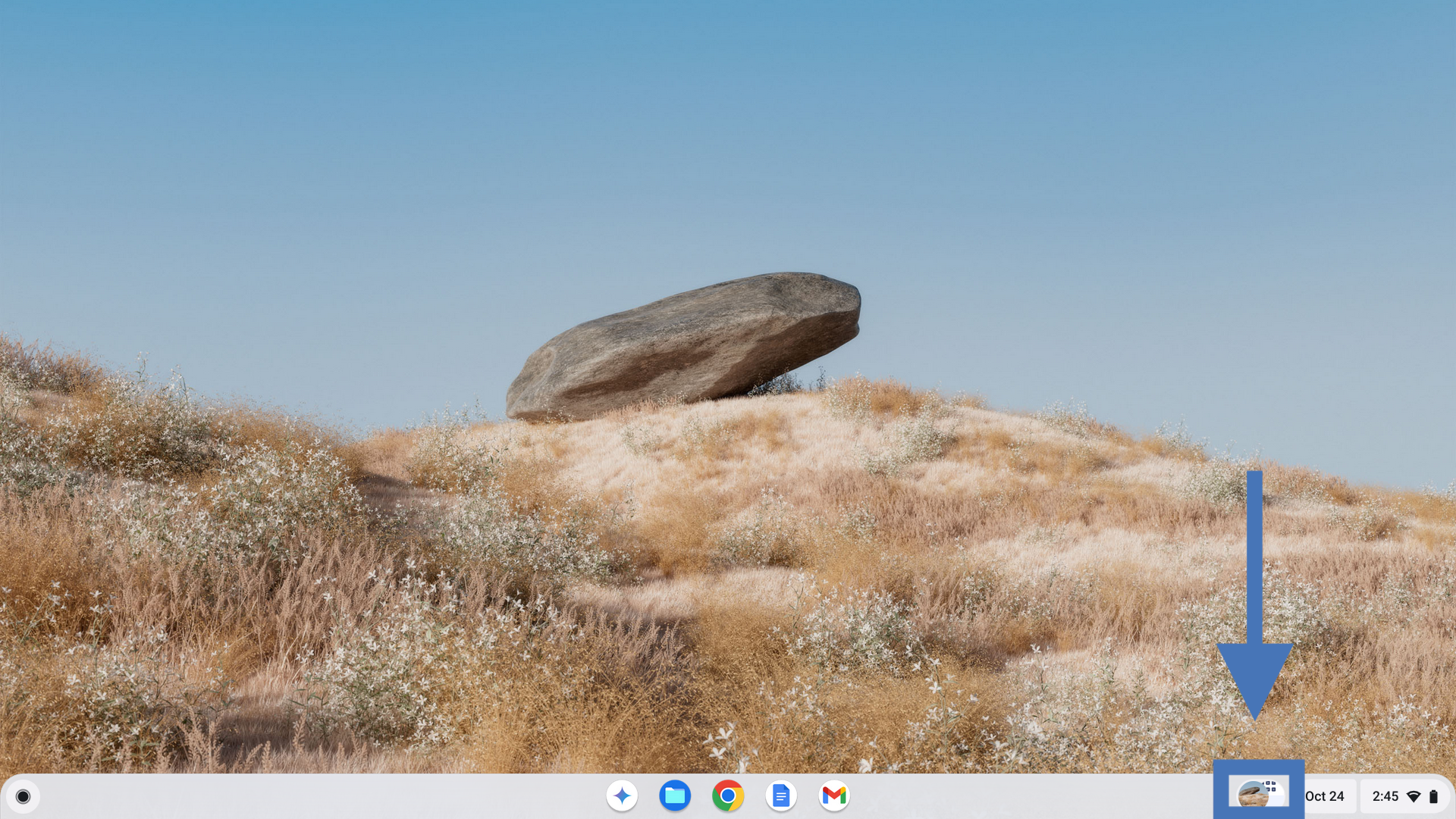The height and width of the screenshot is (819, 1456).
Task: Open the Files app
Action: 675,795
